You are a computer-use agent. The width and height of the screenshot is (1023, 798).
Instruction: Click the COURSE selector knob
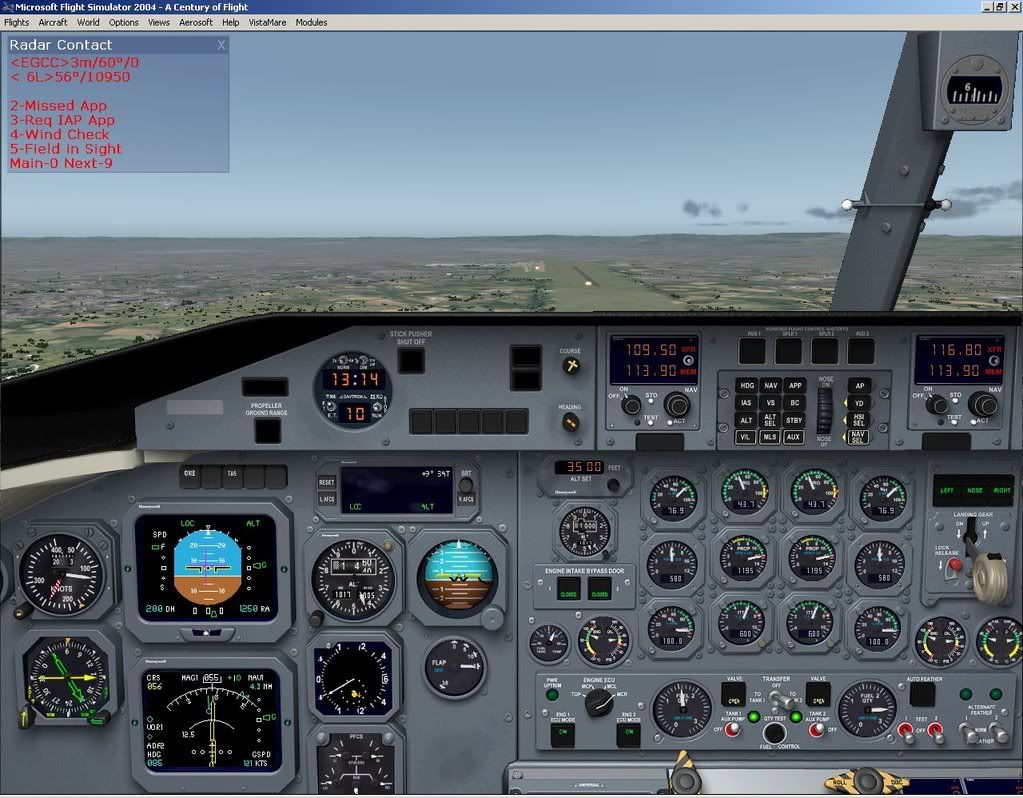click(x=571, y=366)
